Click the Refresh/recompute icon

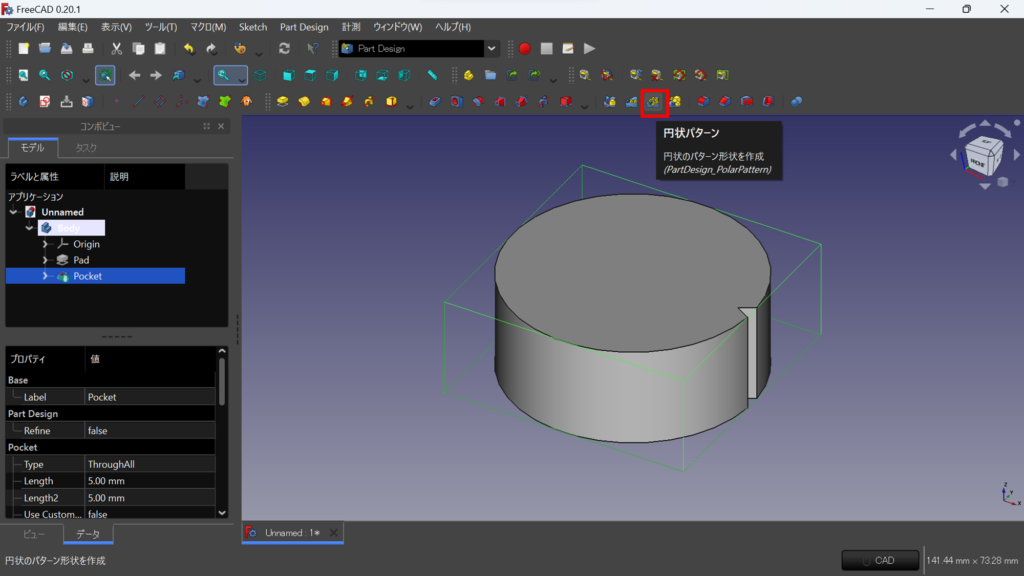point(284,48)
